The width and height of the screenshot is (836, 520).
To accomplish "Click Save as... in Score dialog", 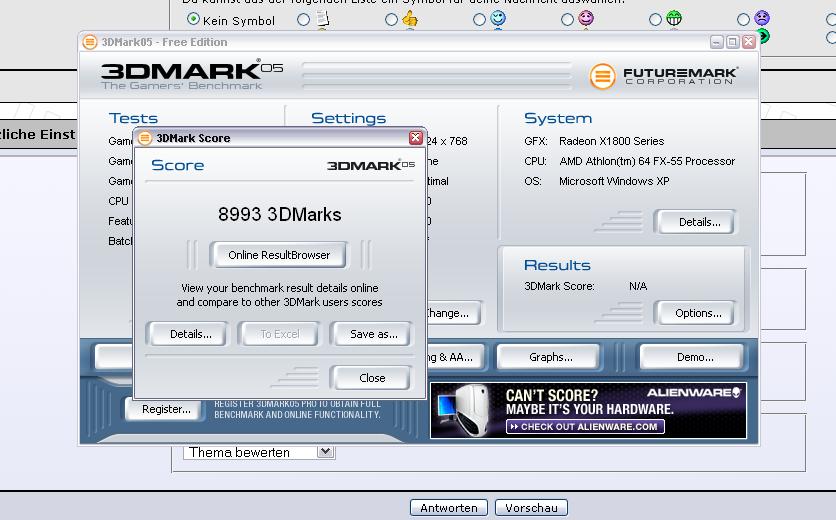I will point(373,334).
